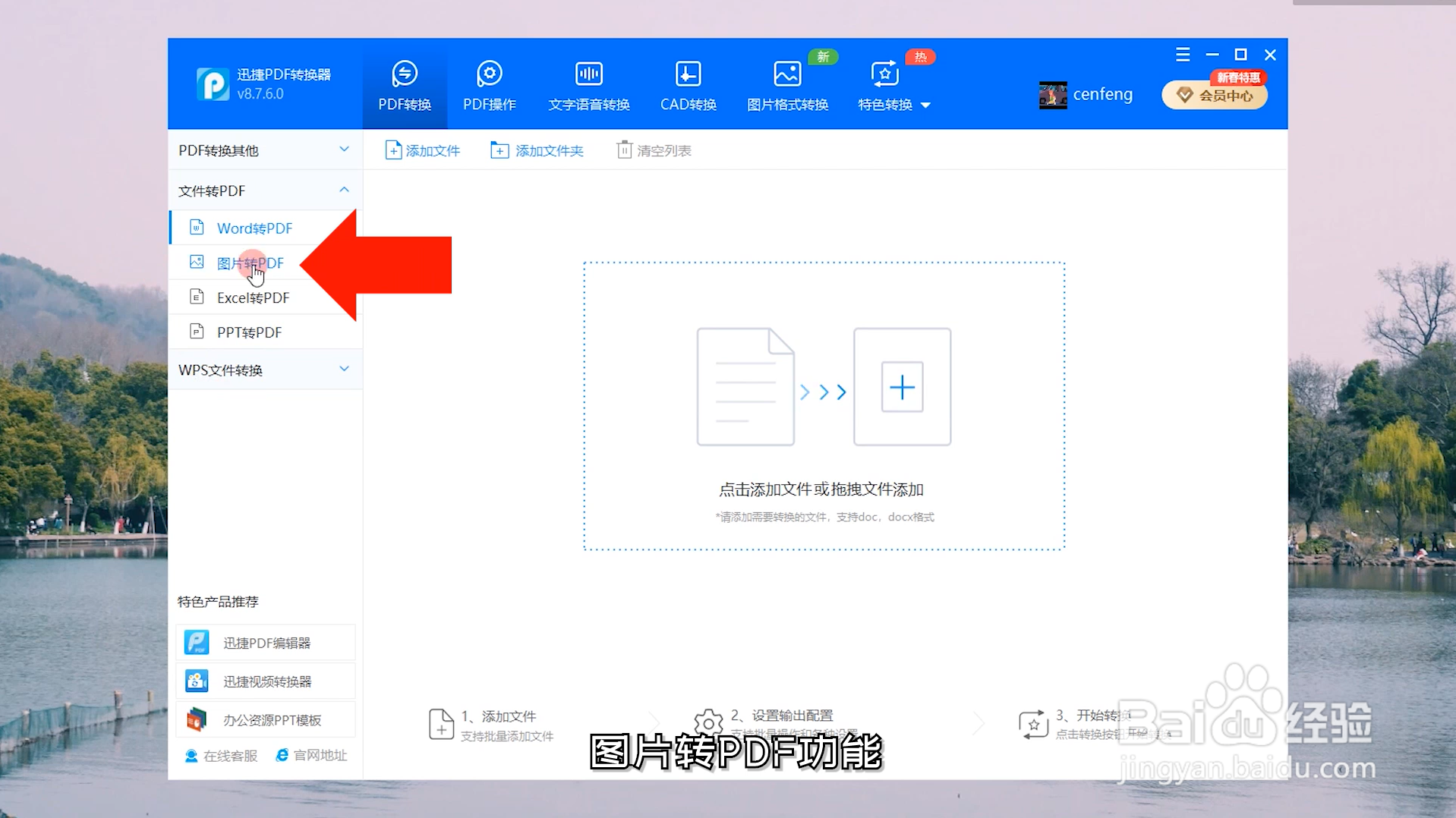
Task: Clear the list with 清空列表
Action: [654, 149]
